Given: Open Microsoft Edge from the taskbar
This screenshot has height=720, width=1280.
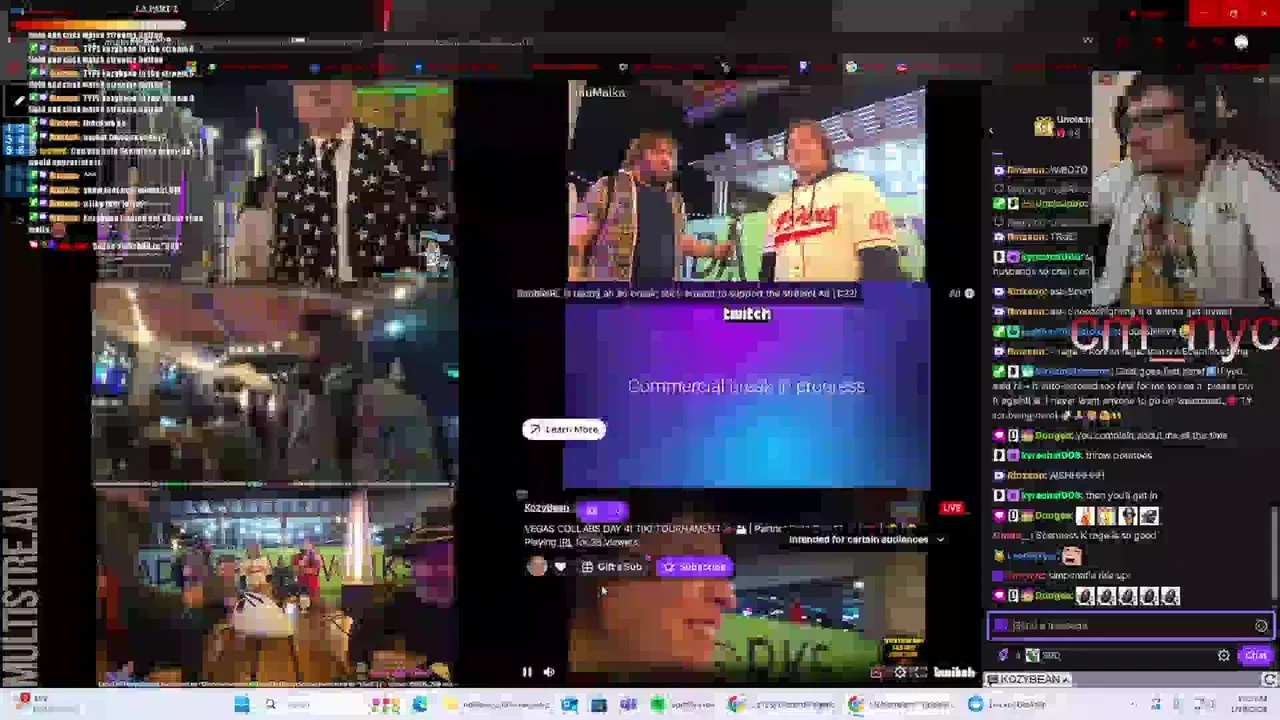Looking at the screenshot, I should (x=420, y=705).
